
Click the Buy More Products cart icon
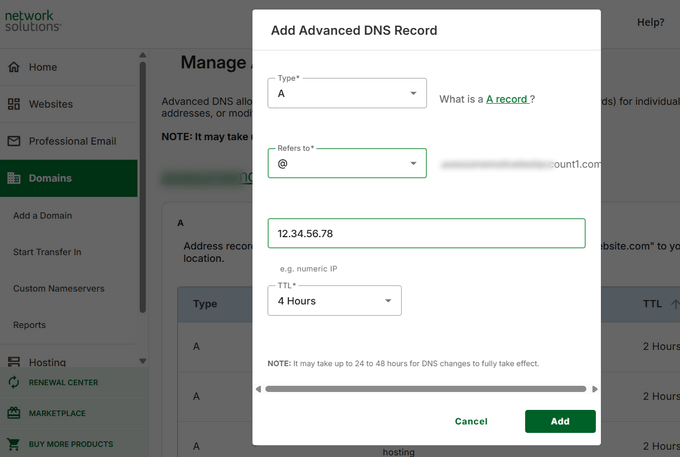(x=14, y=444)
